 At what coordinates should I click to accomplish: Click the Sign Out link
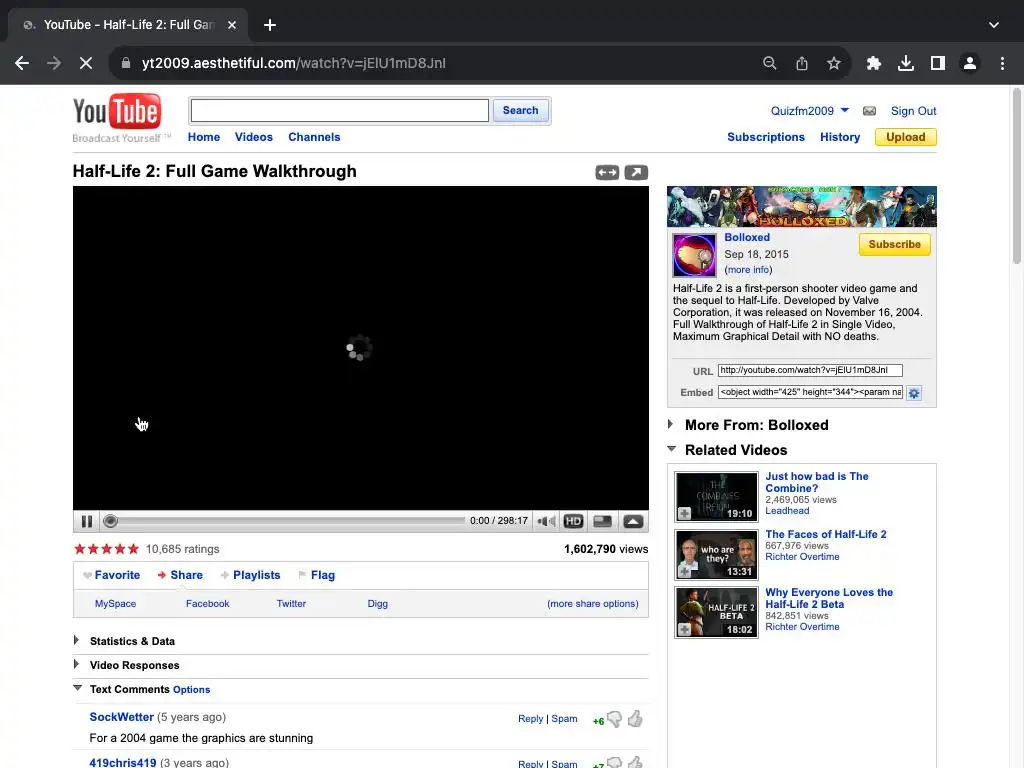tap(914, 111)
